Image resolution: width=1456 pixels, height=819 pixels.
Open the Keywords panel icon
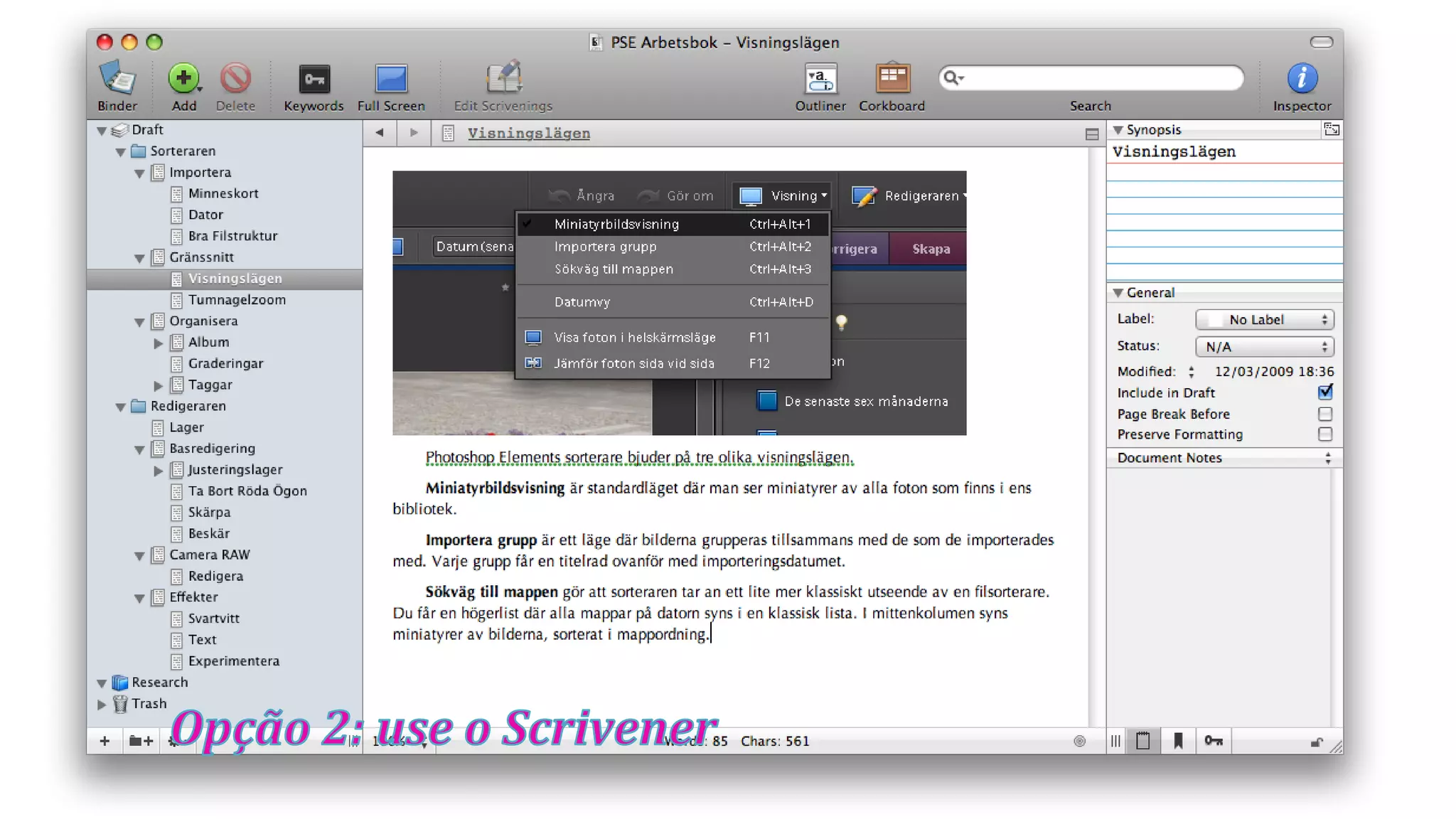click(314, 80)
